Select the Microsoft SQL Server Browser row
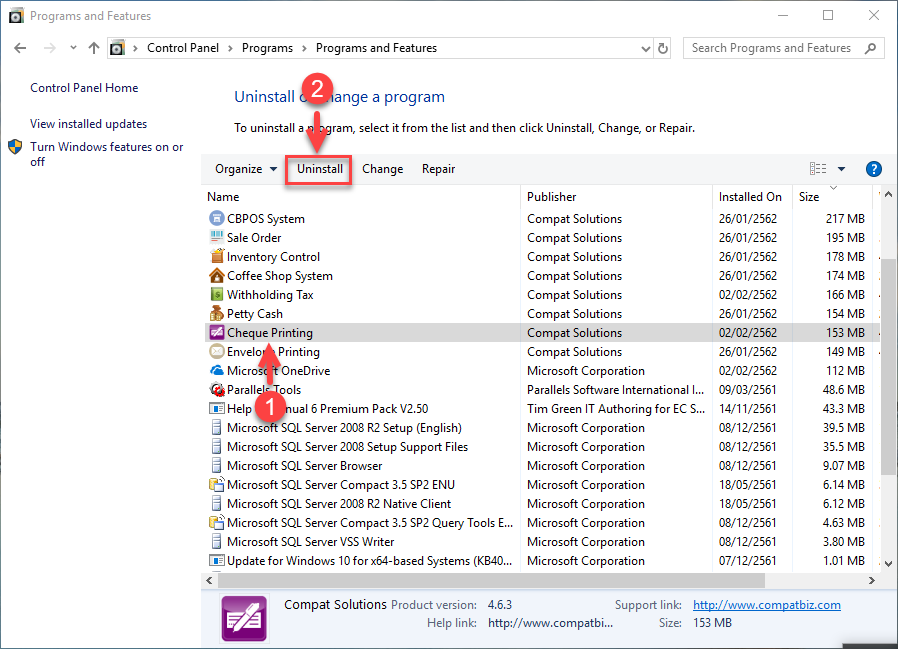 tap(542, 466)
